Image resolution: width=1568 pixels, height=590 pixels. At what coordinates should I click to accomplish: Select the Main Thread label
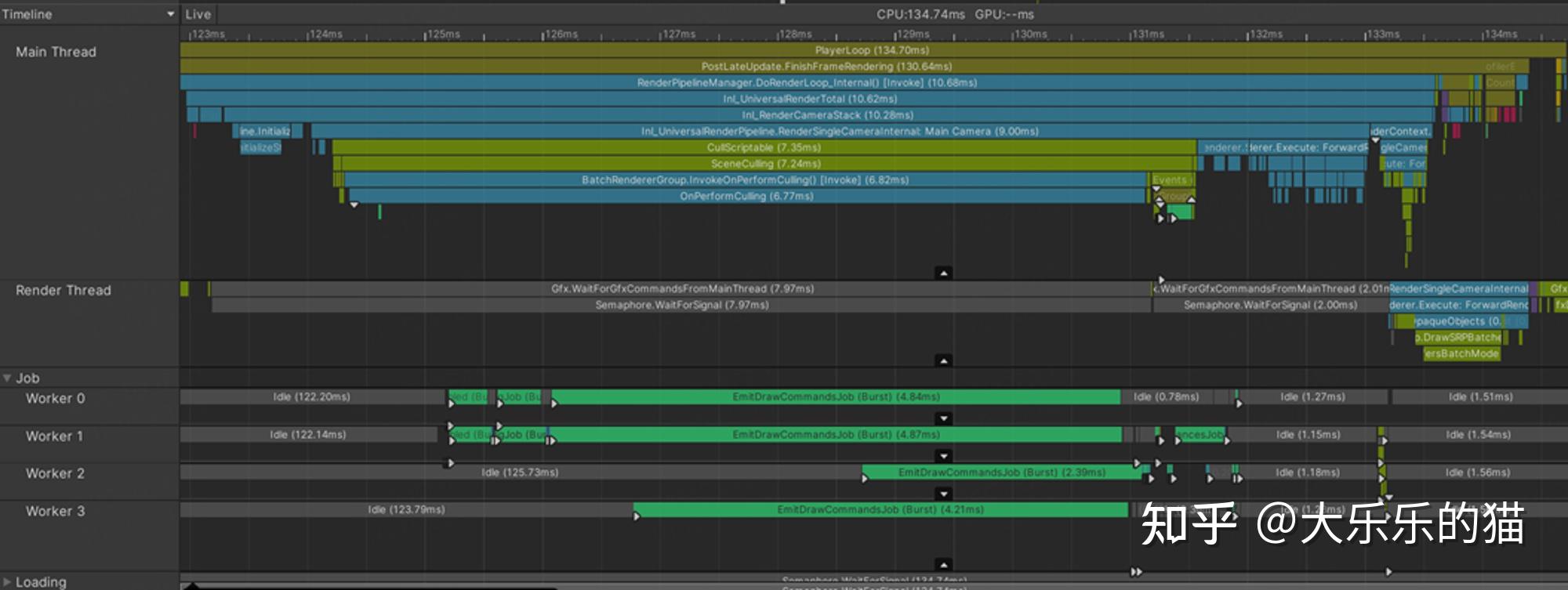pyautogui.click(x=56, y=52)
